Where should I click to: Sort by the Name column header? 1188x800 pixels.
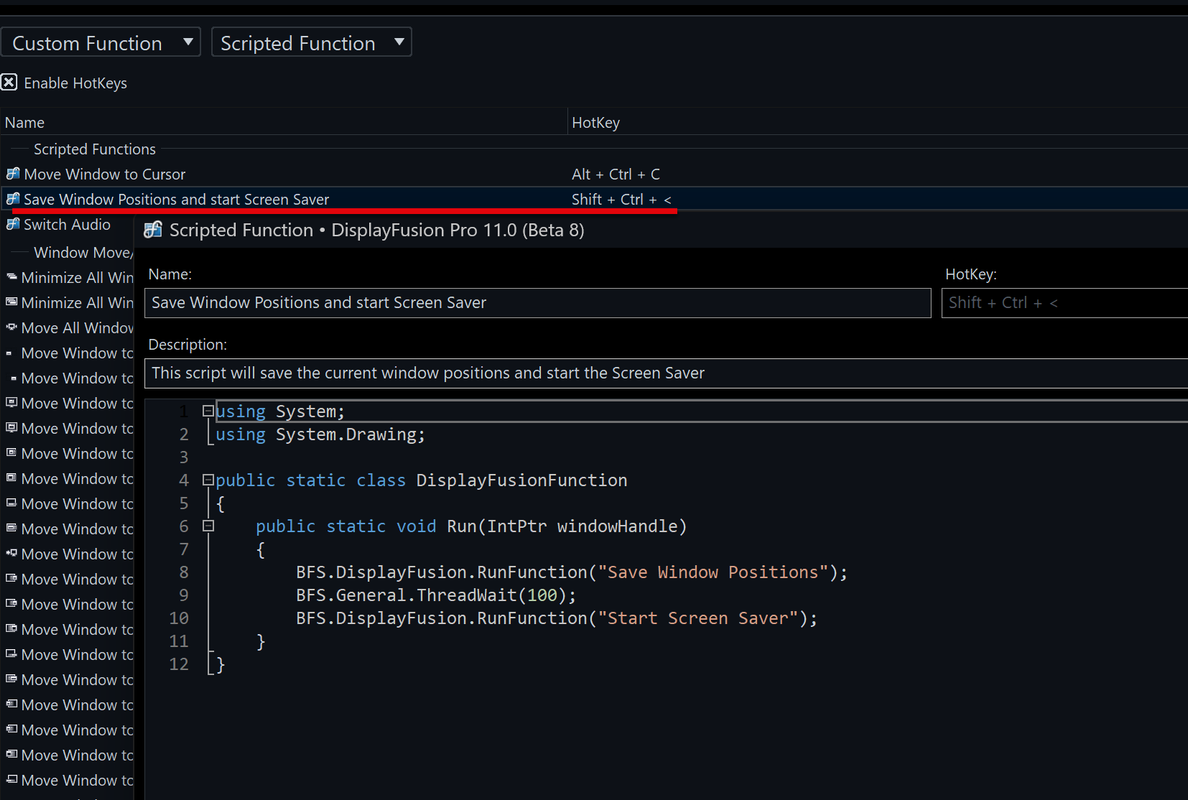pyautogui.click(x=25, y=123)
